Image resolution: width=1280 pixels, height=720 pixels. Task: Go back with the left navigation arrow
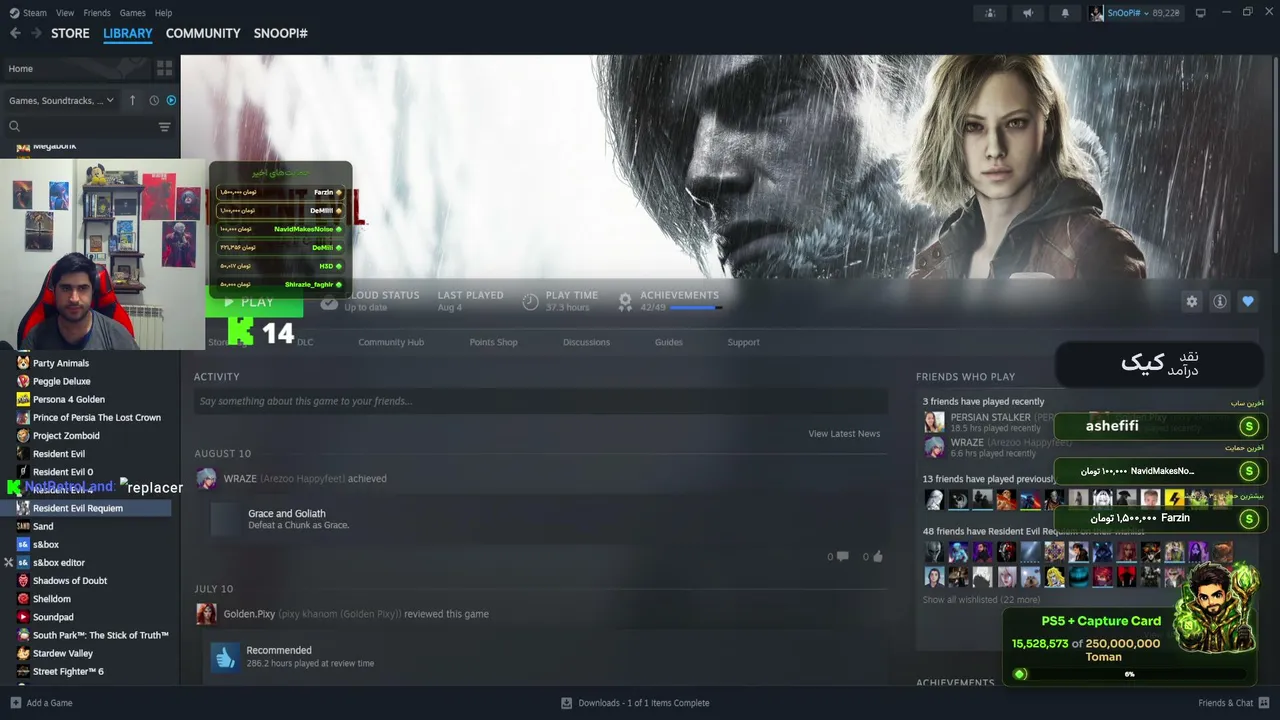15,33
